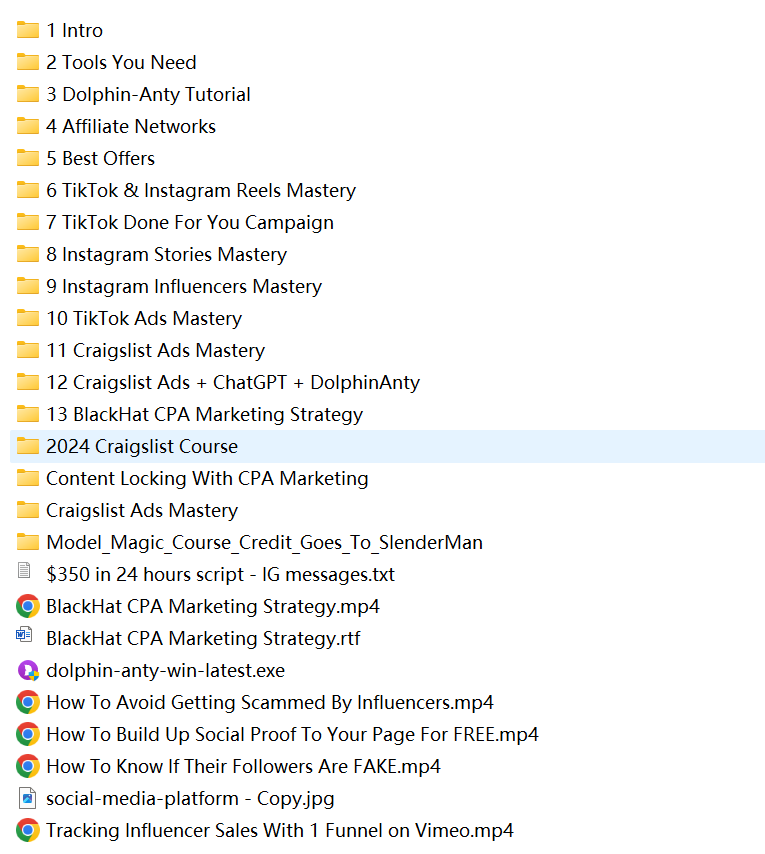This screenshot has width=765, height=854.
Task: Select 'Model_Magic_Course_Credit_Goes_To_SlenderMan' folder name
Action: click(x=265, y=543)
